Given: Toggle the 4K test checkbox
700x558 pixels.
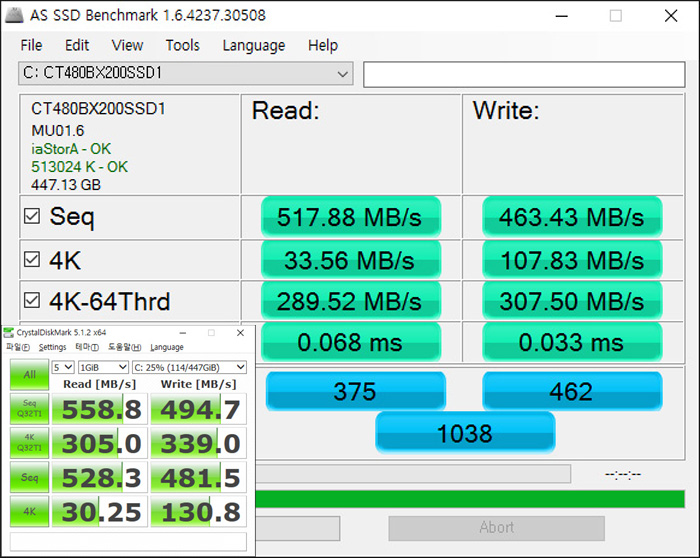Looking at the screenshot, I should [32, 259].
